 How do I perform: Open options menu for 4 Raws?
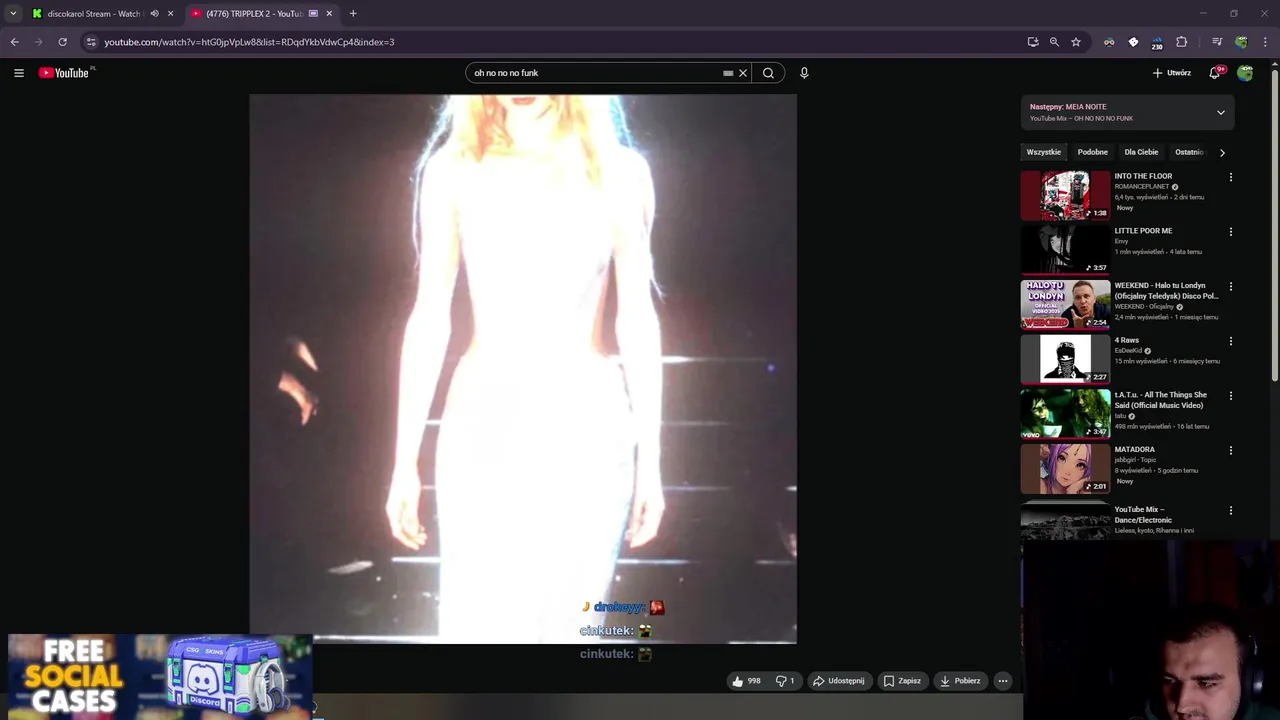(1231, 341)
